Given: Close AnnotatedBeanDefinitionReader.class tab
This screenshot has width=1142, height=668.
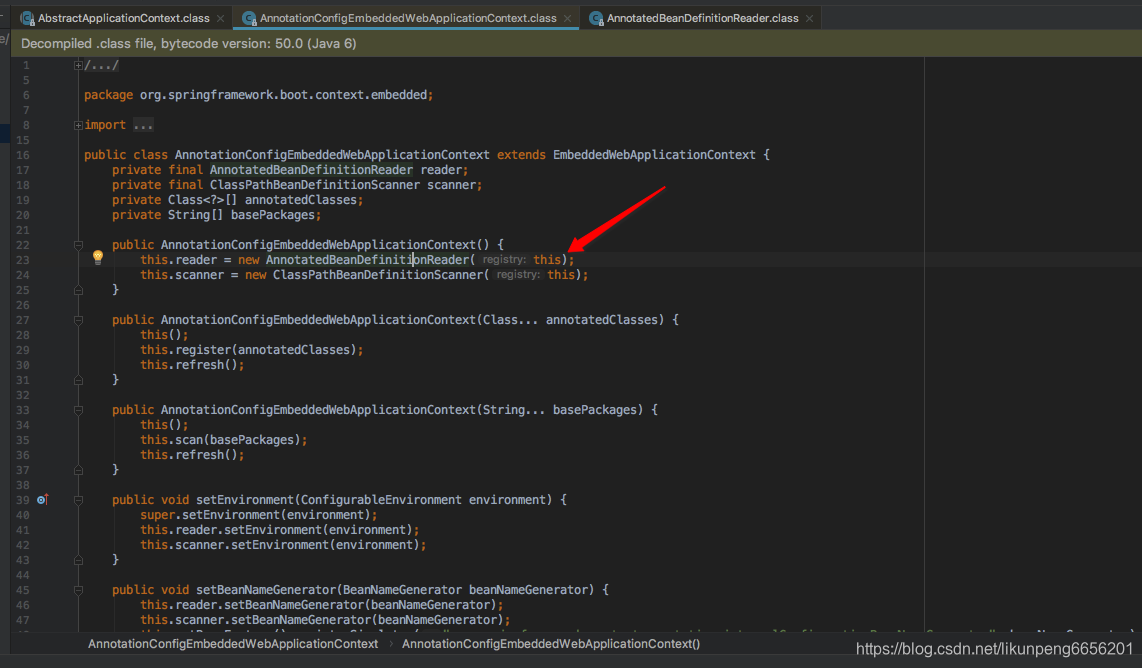Looking at the screenshot, I should click(809, 18).
